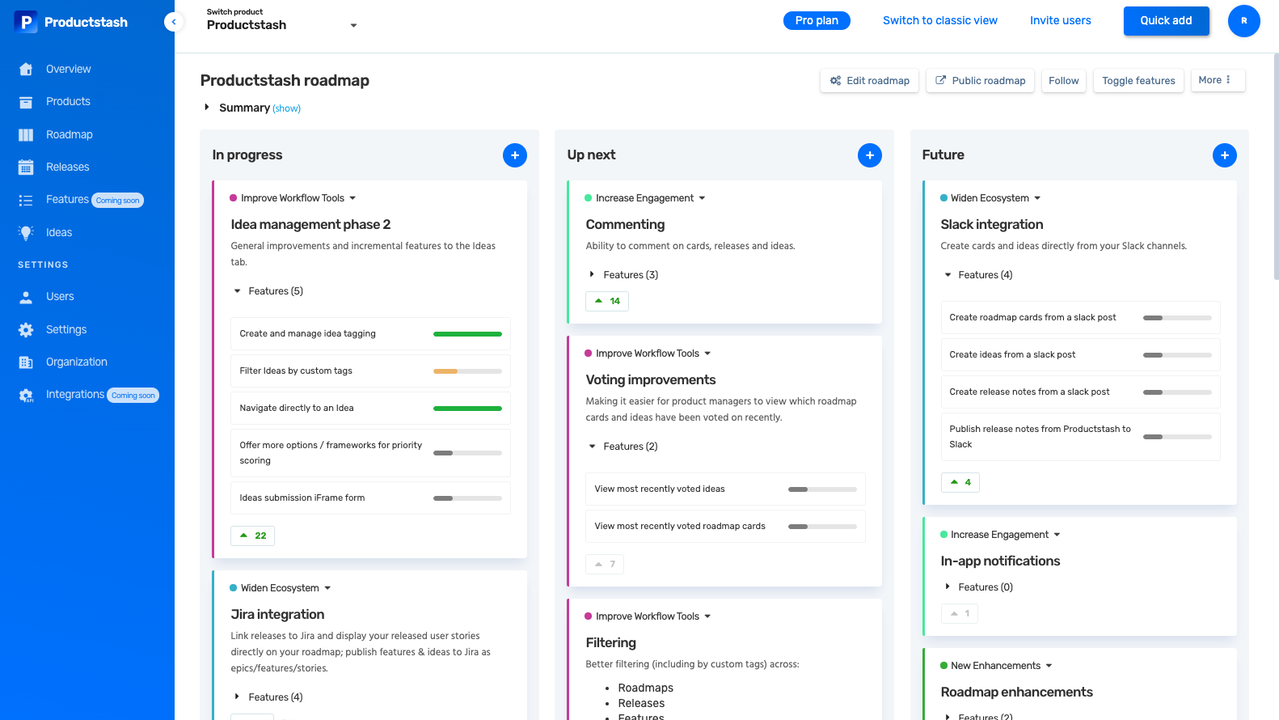This screenshot has height=720, width=1279.
Task: Click the Quick add button
Action: (x=1166, y=20)
